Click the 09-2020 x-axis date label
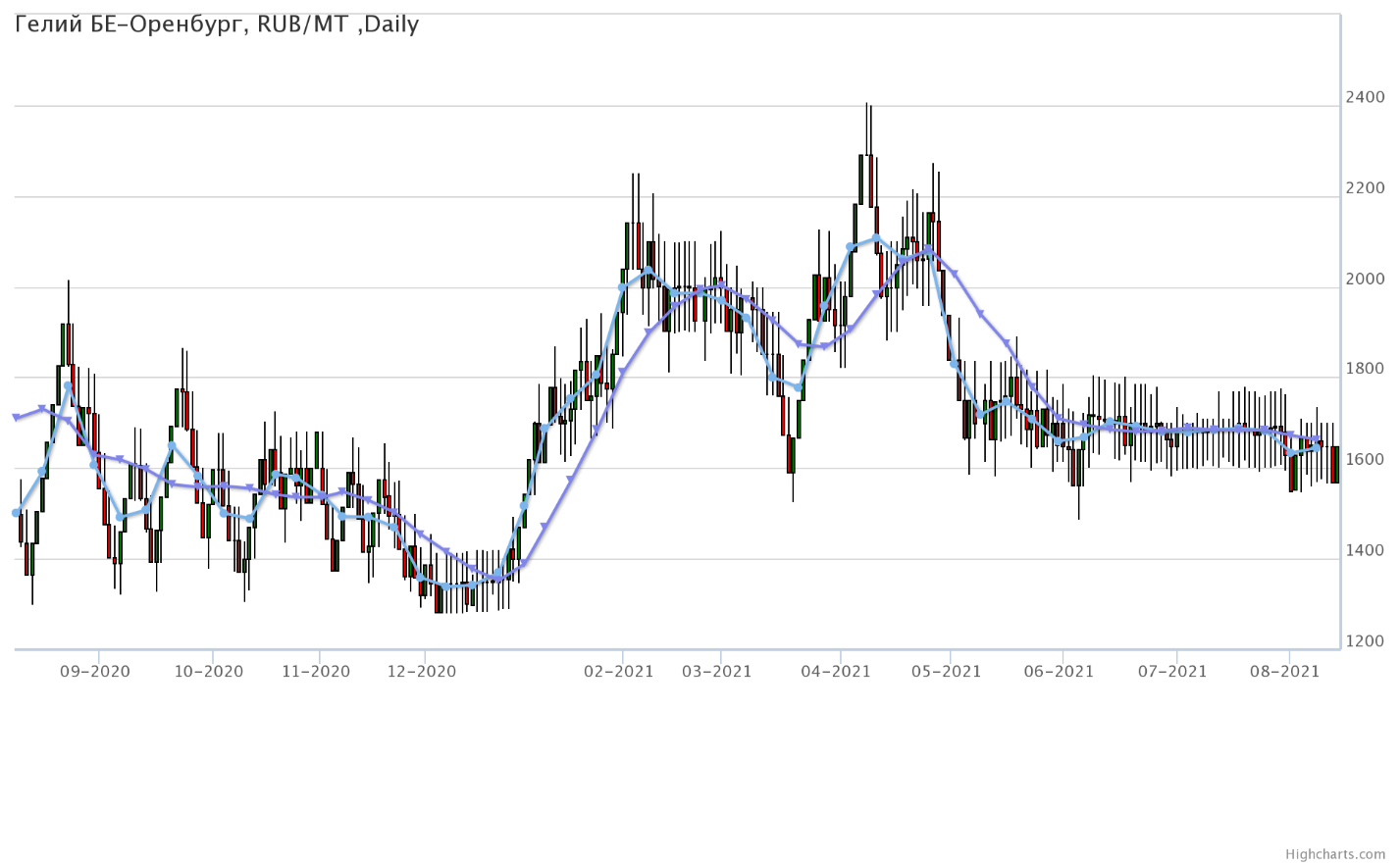The height and width of the screenshot is (866, 1400). (x=94, y=671)
